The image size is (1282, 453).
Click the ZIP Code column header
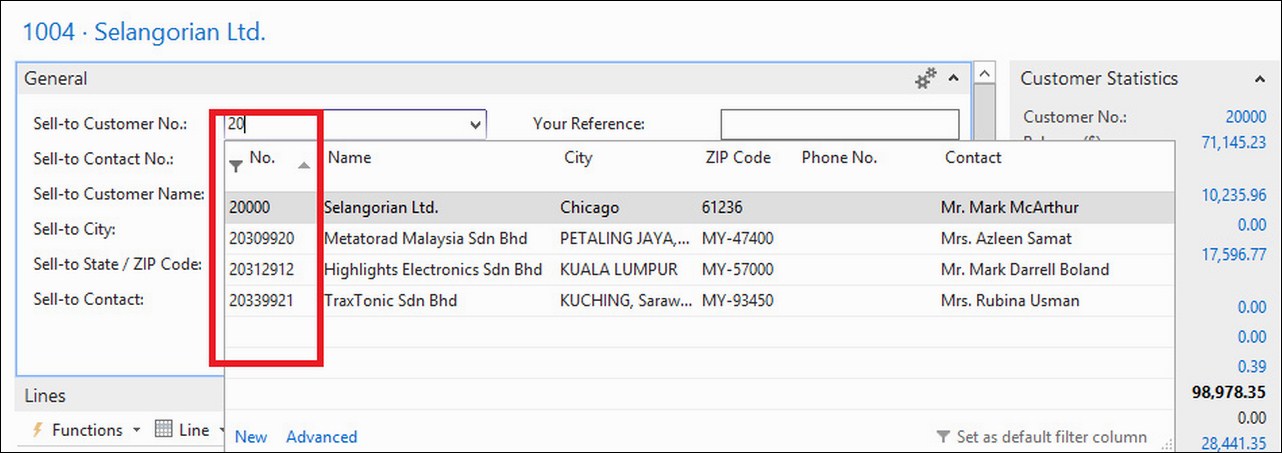point(736,158)
